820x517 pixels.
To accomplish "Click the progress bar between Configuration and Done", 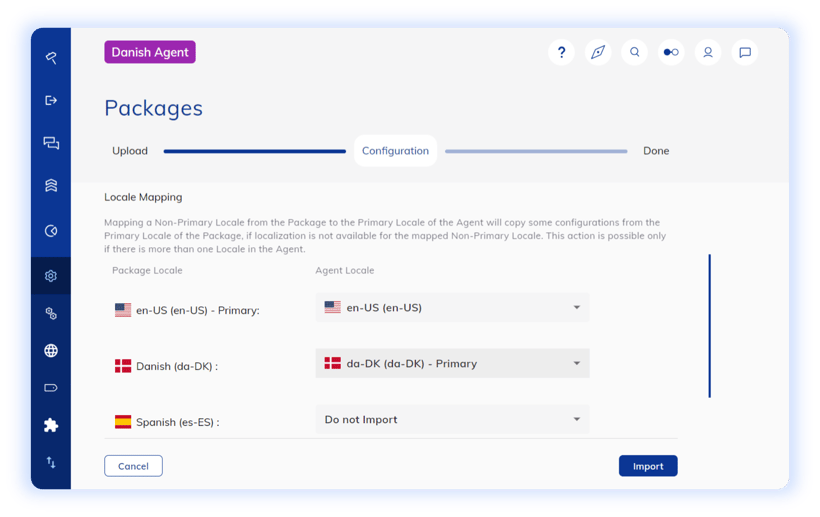I will [x=536, y=151].
